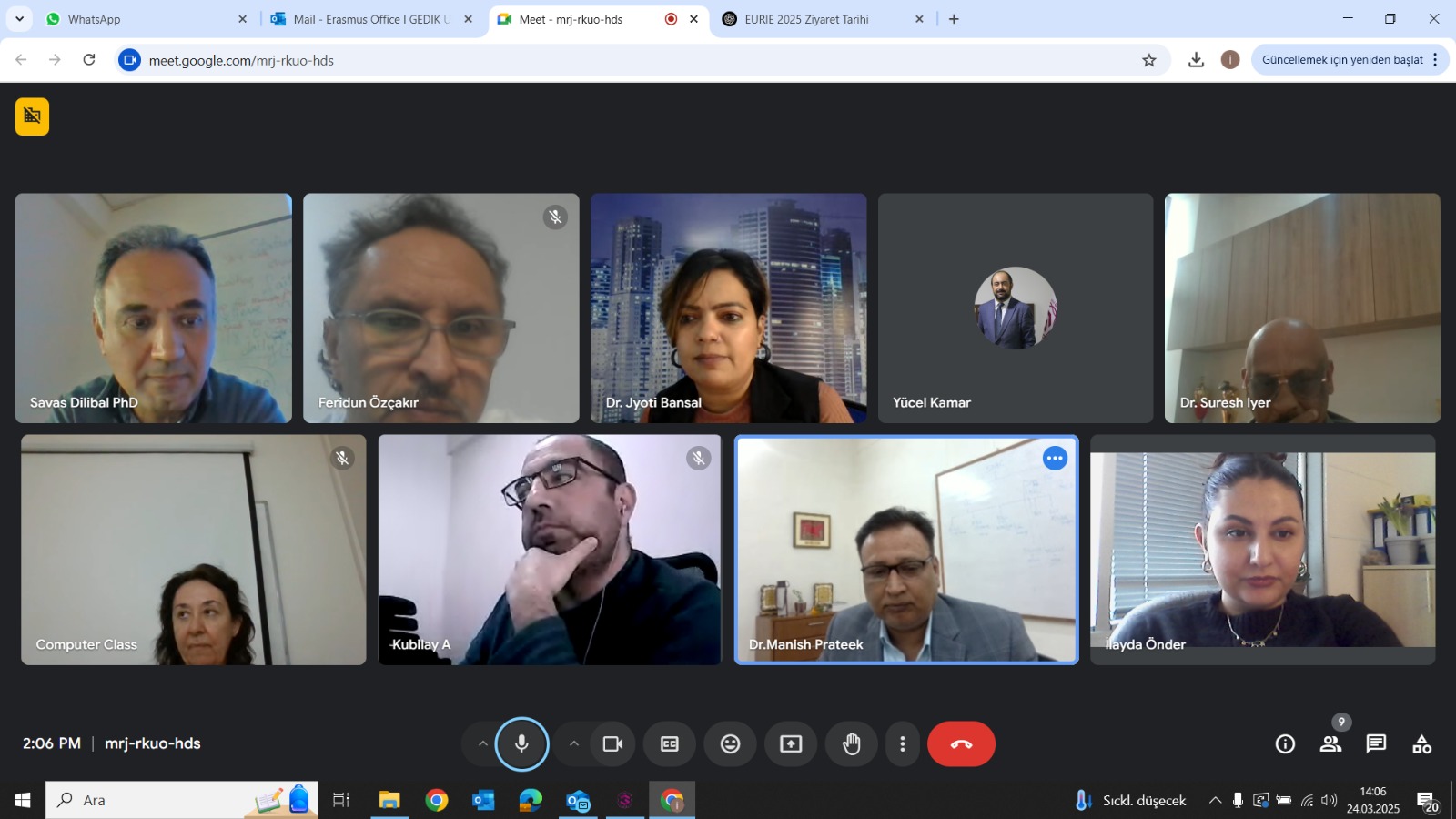Click the mrj-rkuo-hds meeting code text
This screenshot has height=819, width=1456.
click(153, 743)
